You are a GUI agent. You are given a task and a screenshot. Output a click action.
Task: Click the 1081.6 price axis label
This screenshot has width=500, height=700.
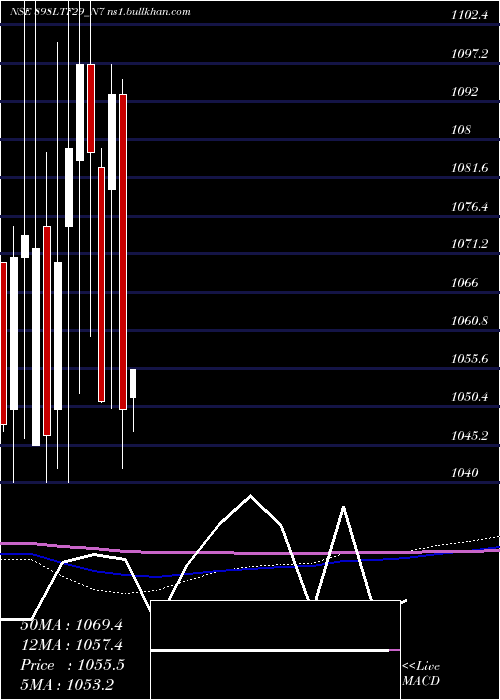point(469,168)
